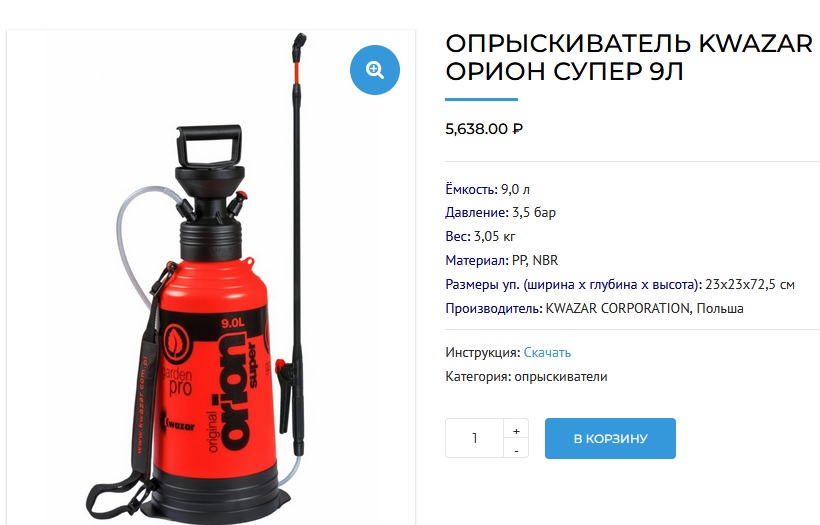Click the blue magnifier zoom icon

point(374,70)
